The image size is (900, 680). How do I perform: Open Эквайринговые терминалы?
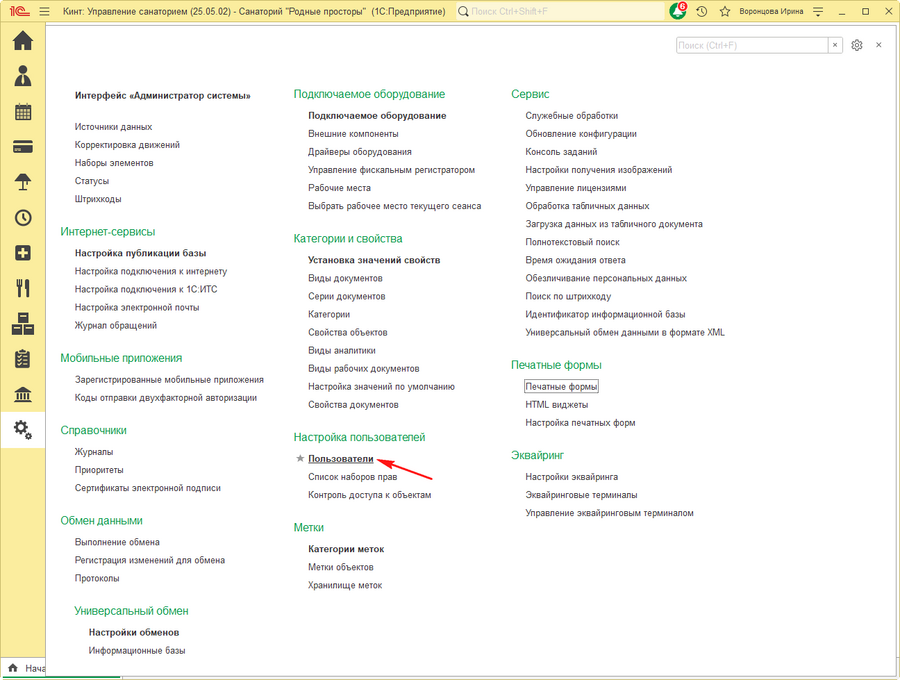pyautogui.click(x=581, y=495)
